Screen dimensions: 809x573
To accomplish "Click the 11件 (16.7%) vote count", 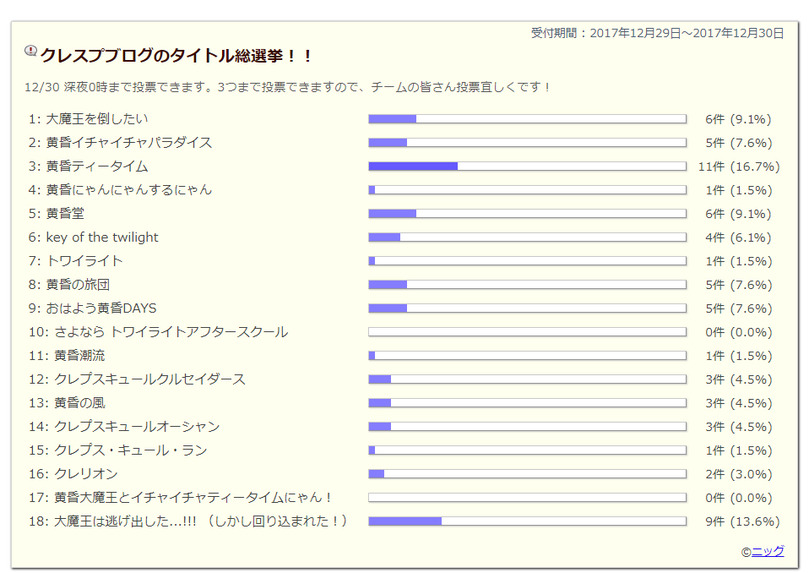I will (739, 167).
